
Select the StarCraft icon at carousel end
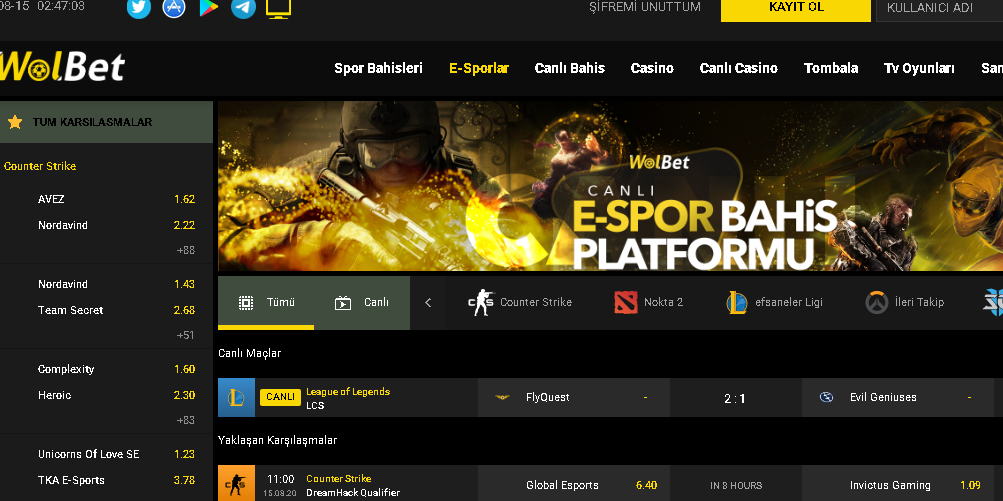pyautogui.click(x=993, y=303)
